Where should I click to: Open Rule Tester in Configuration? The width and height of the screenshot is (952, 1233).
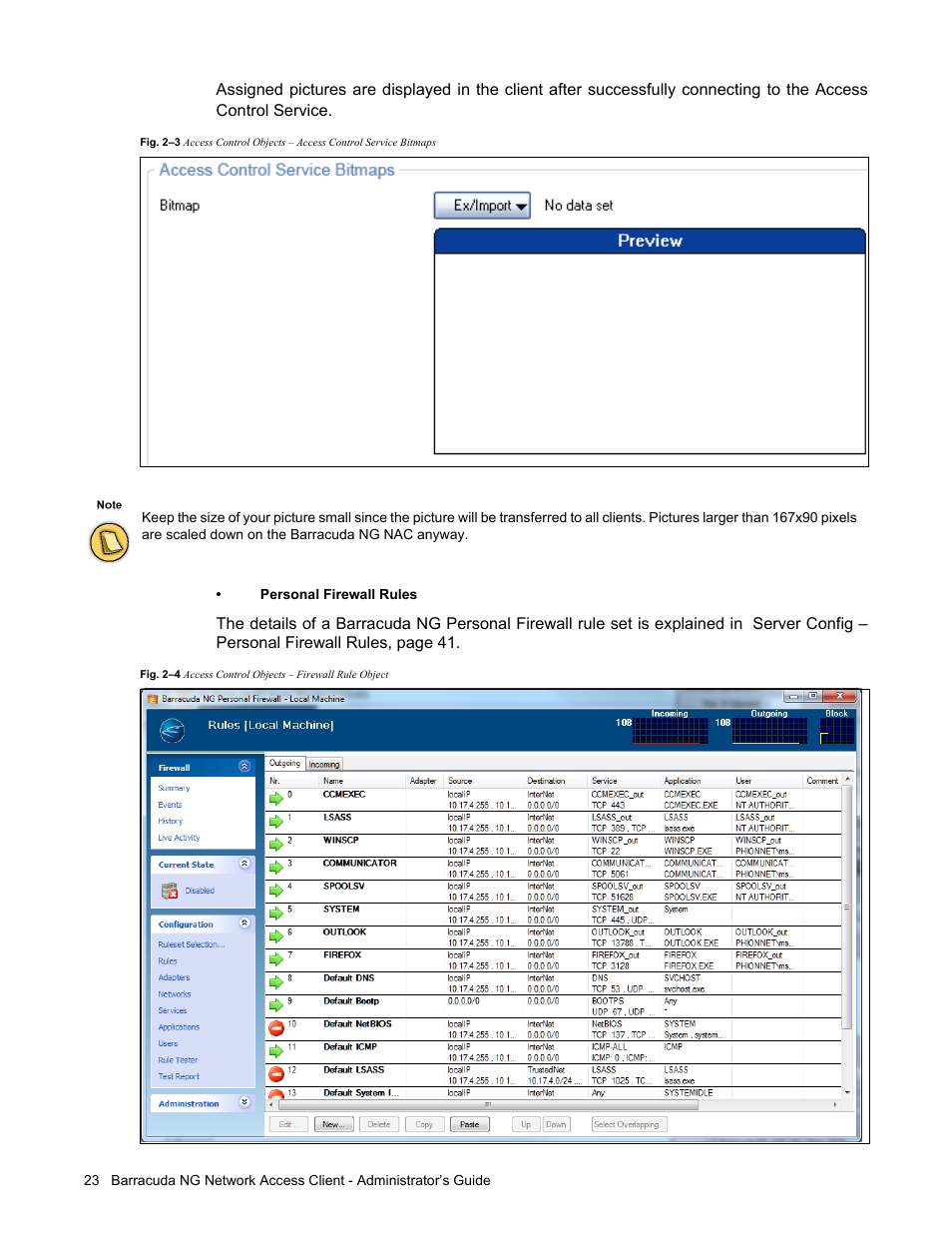(x=178, y=1060)
